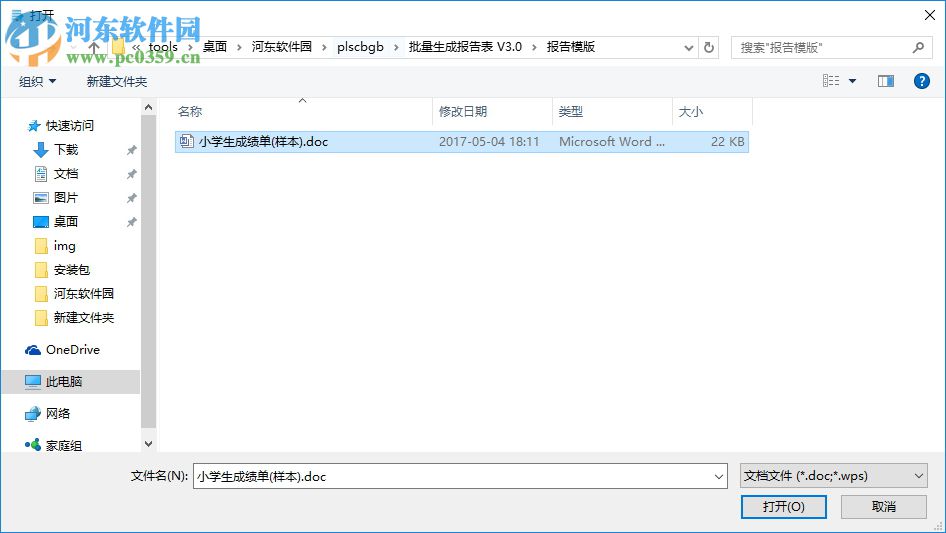The height and width of the screenshot is (533, 946).
Task: Unpin icon beside 文档
Action: point(131,174)
